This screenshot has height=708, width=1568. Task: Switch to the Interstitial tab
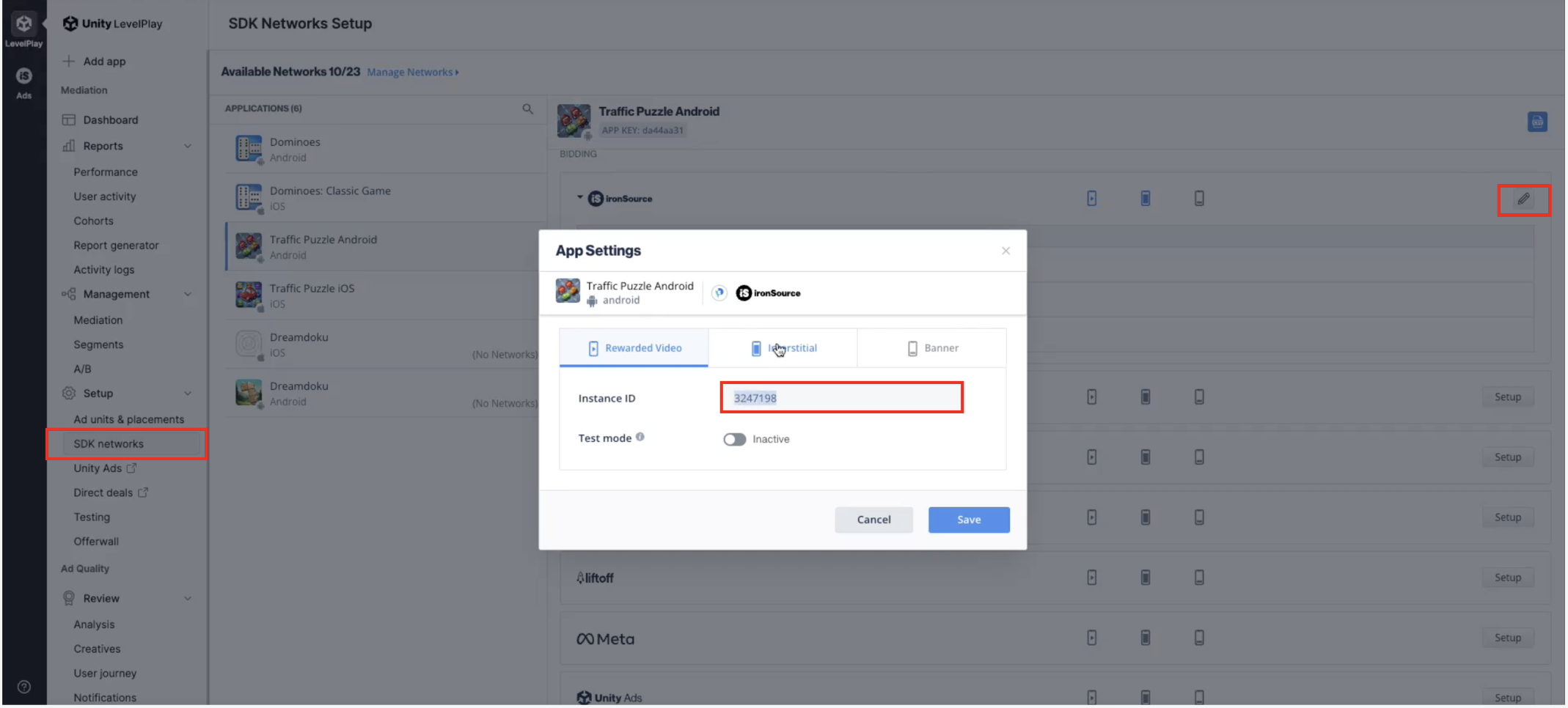coord(783,348)
